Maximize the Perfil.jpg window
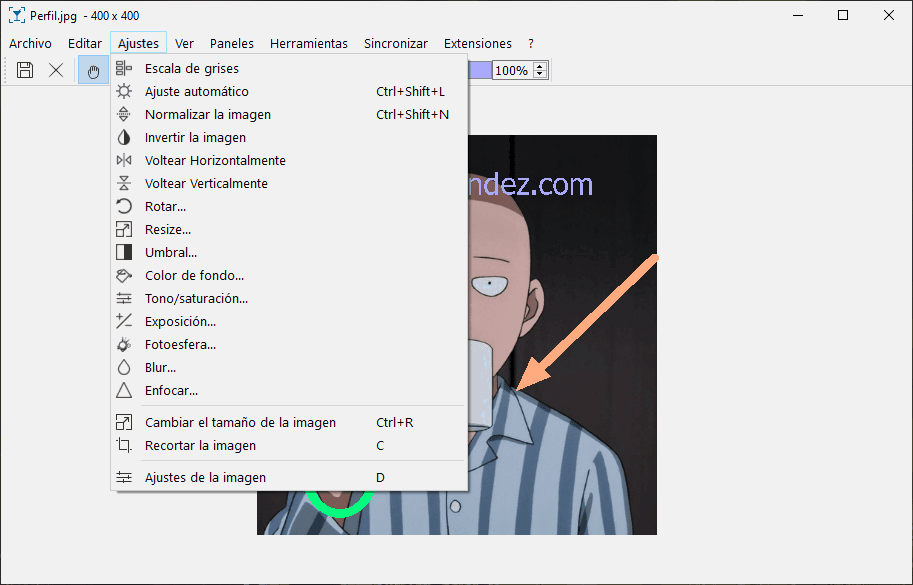Viewport: 913px width, 585px height. click(843, 16)
